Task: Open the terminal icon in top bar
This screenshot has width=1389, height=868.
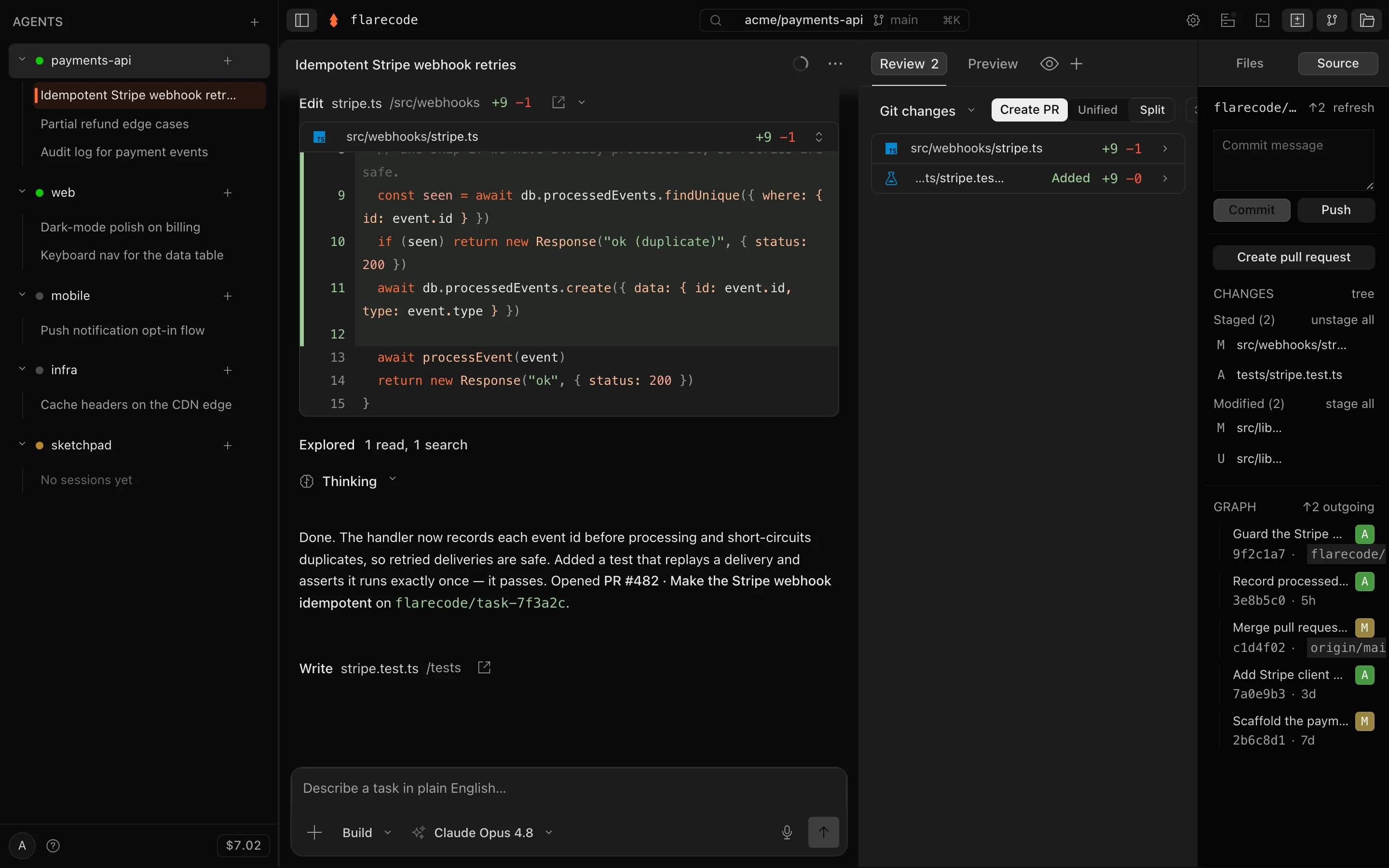Action: (1263, 20)
